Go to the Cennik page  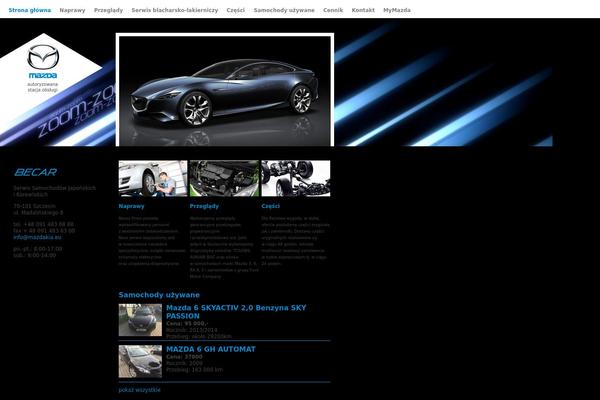(333, 10)
